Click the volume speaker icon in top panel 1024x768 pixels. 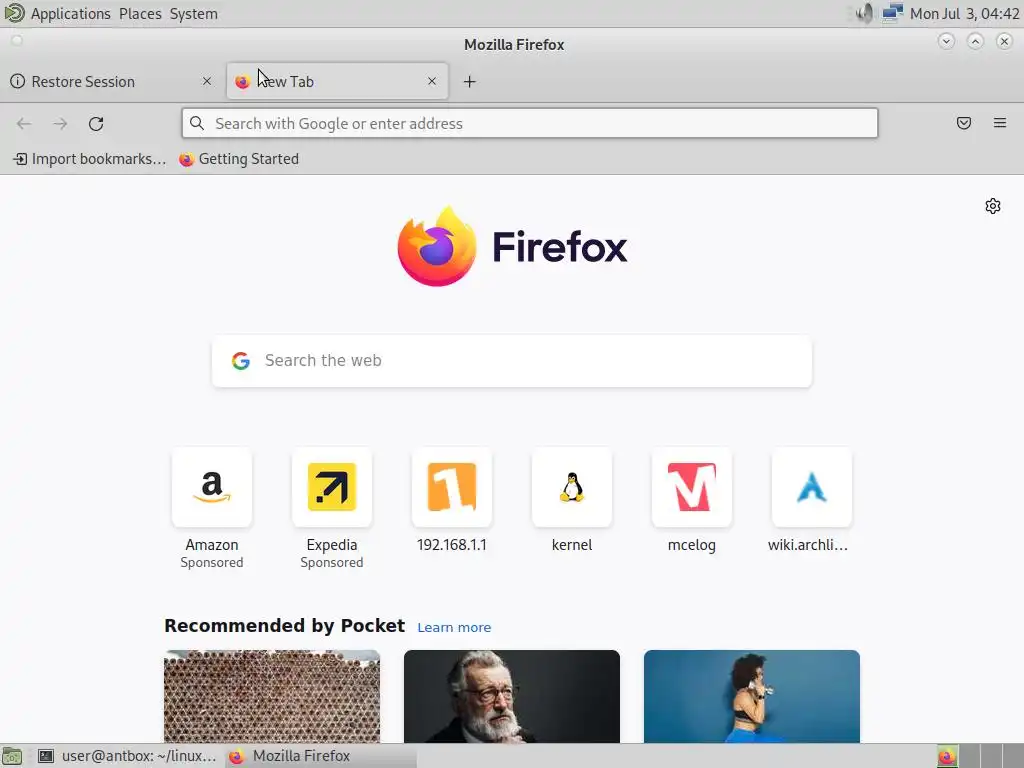point(864,13)
